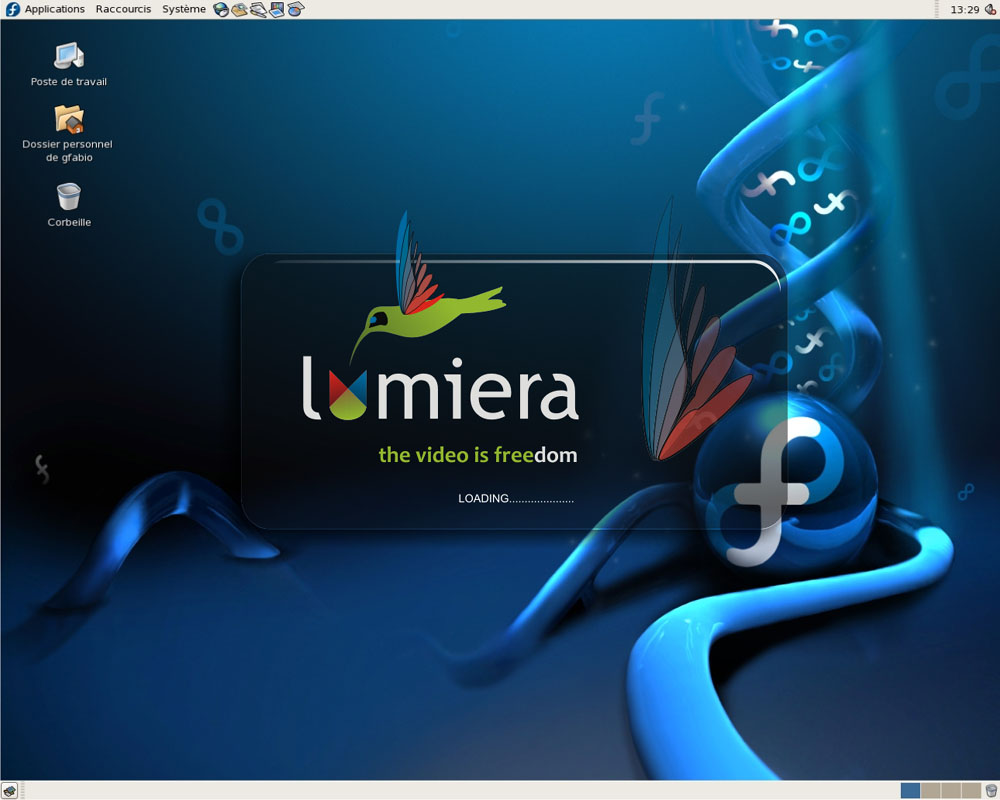Click the Lumiera splash LOADING text
Screen dimensions: 1000x800
515,498
